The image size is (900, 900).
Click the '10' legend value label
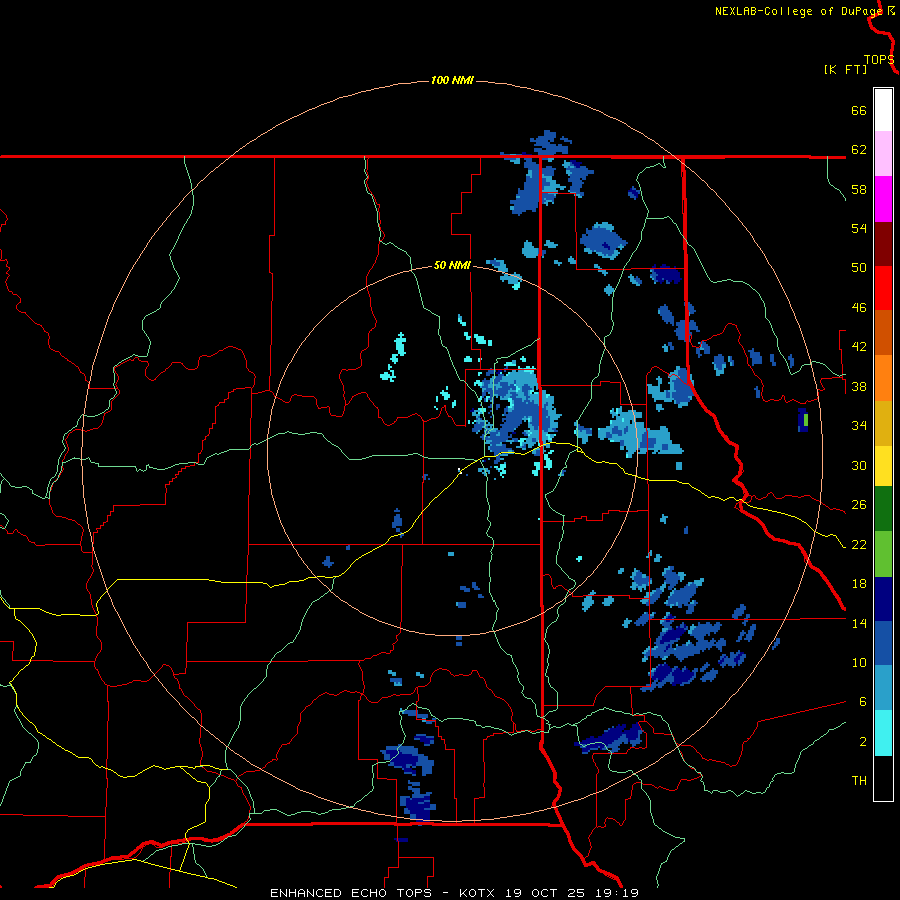(x=859, y=662)
